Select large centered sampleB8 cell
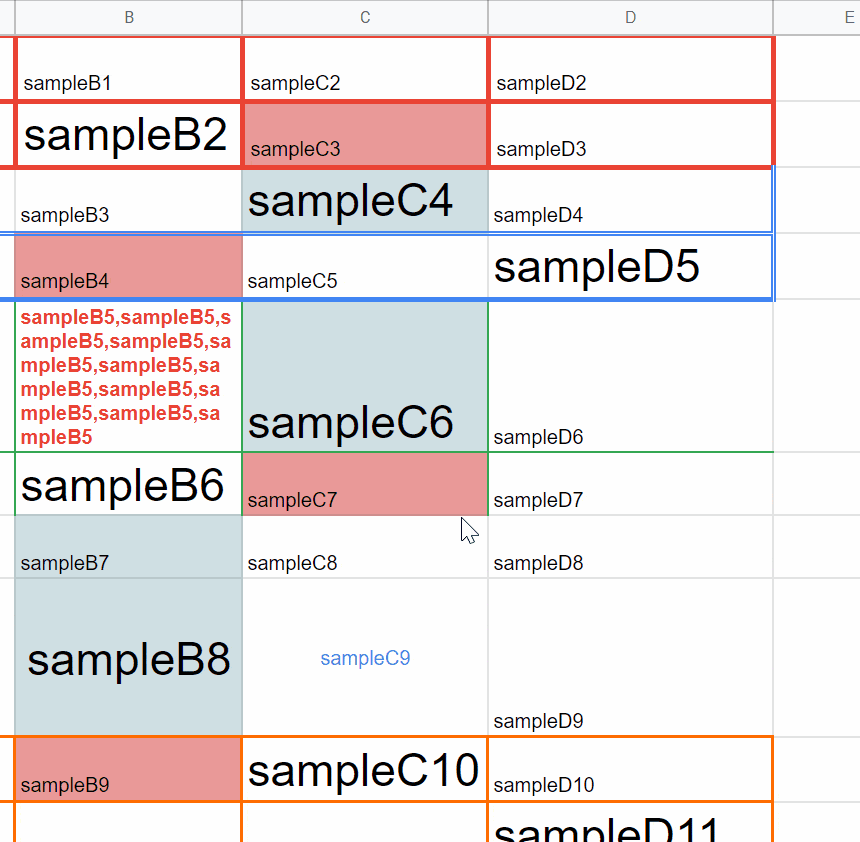This screenshot has width=860, height=842. point(129,657)
